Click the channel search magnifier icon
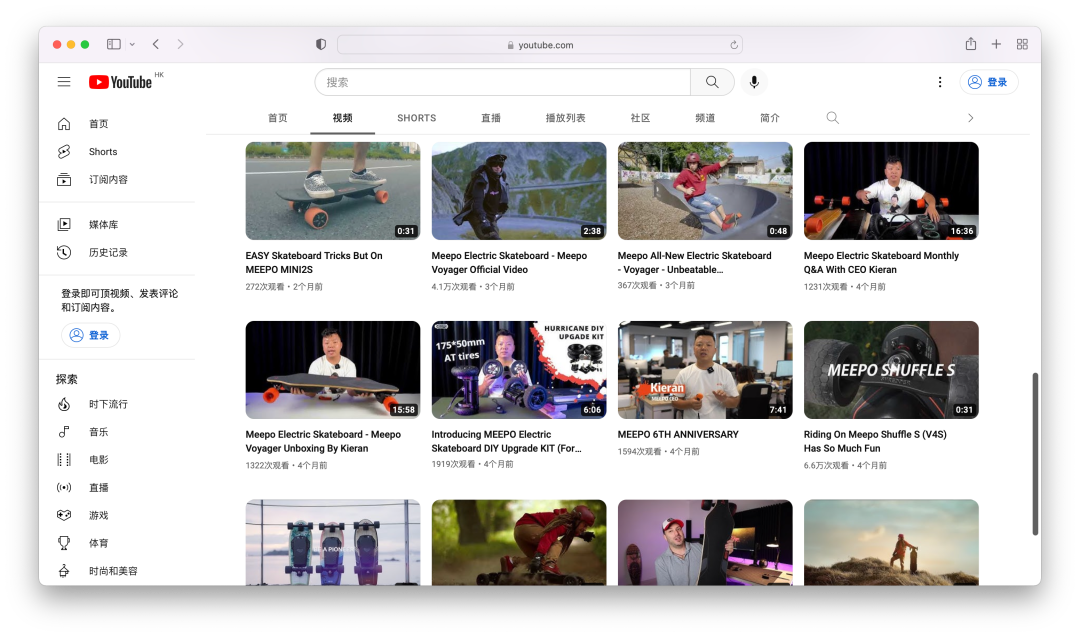The image size is (1080, 637). click(833, 118)
